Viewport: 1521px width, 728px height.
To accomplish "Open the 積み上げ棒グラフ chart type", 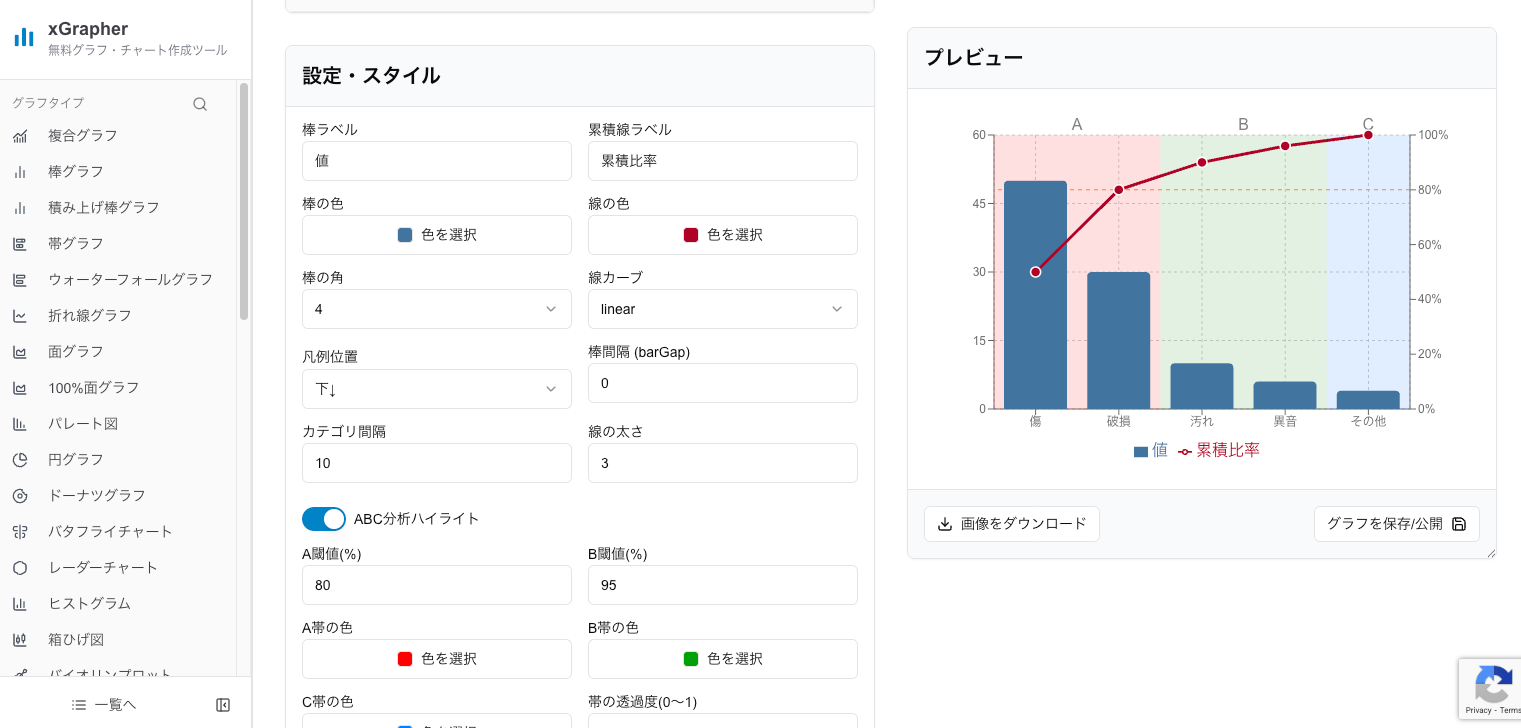I will pyautogui.click(x=20, y=207).
